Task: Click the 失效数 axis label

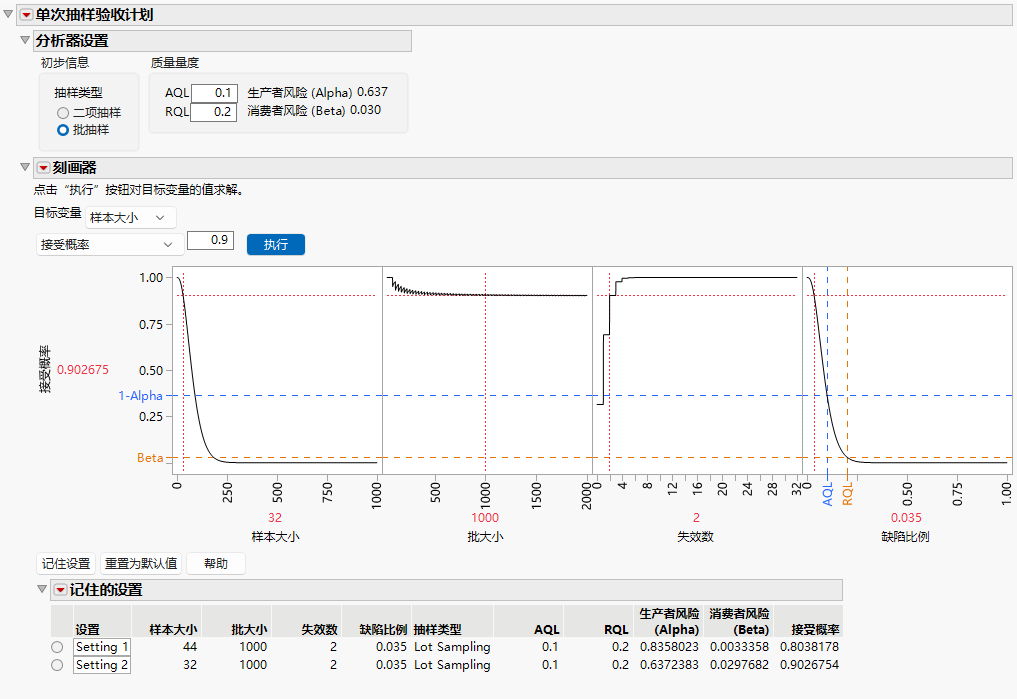Action: pyautogui.click(x=695, y=537)
